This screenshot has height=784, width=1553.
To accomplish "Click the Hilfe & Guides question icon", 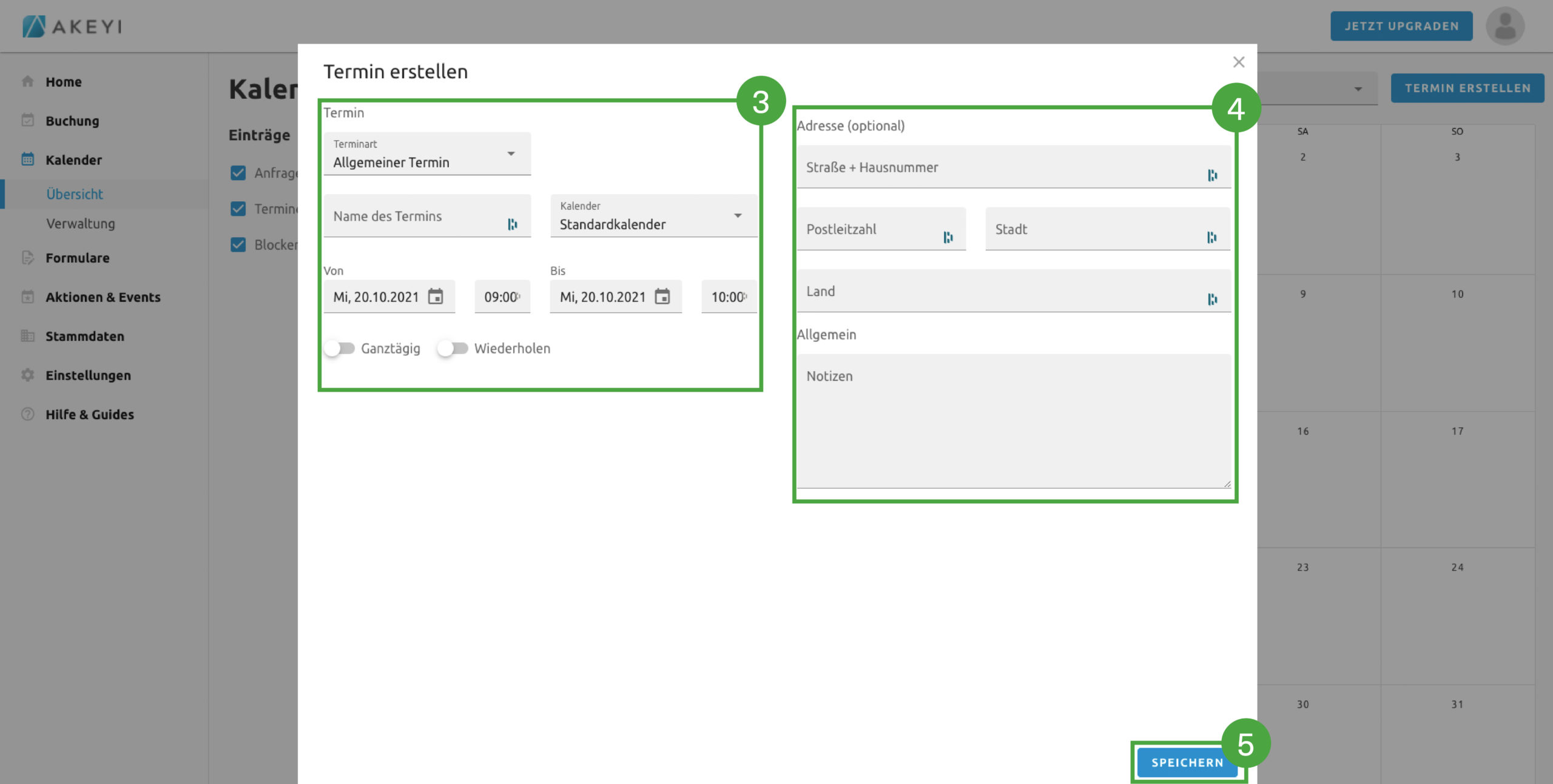I will (x=27, y=414).
